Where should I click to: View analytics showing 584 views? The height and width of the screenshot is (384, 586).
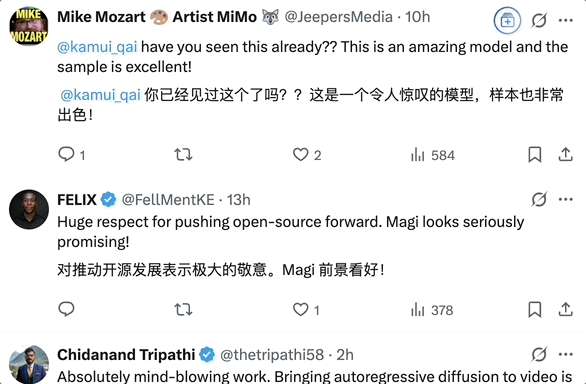(x=432, y=155)
